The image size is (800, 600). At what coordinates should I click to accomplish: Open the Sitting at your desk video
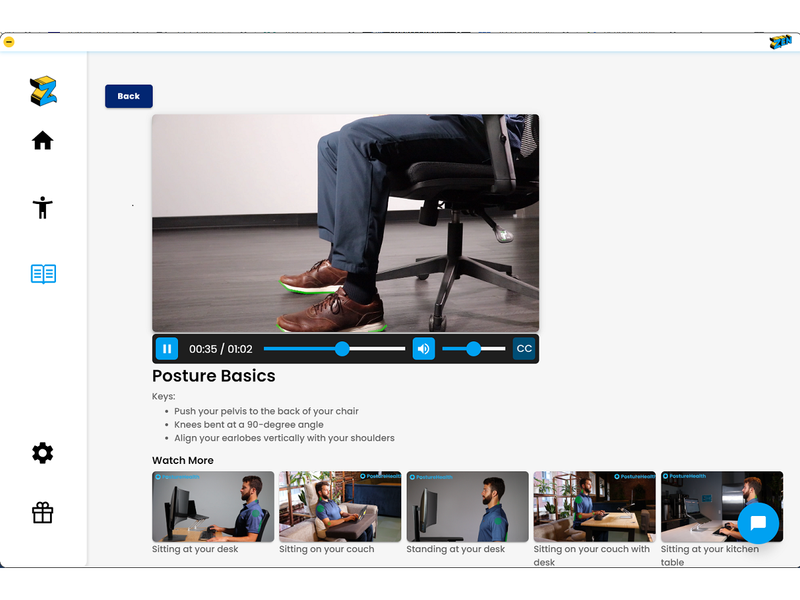(x=213, y=507)
